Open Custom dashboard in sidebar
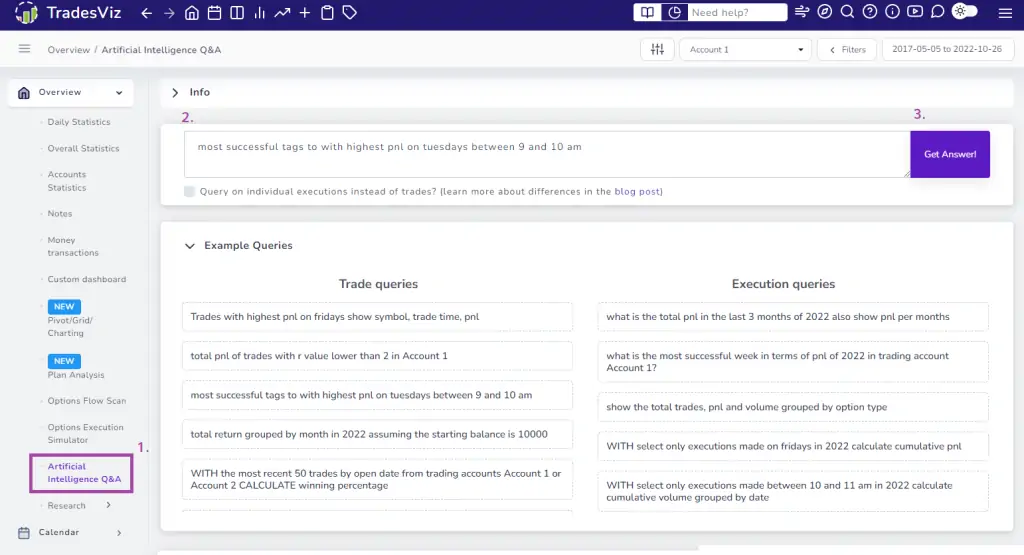 [86, 279]
